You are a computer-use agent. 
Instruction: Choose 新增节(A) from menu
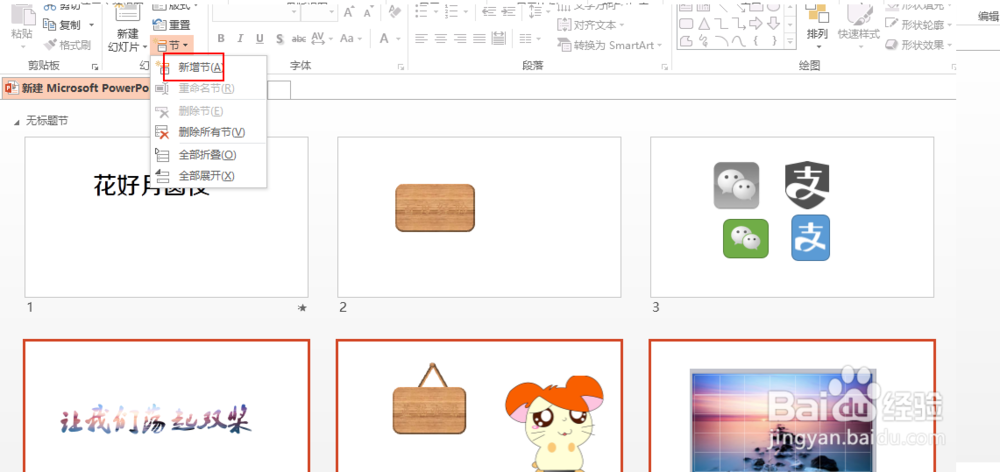coord(209,68)
